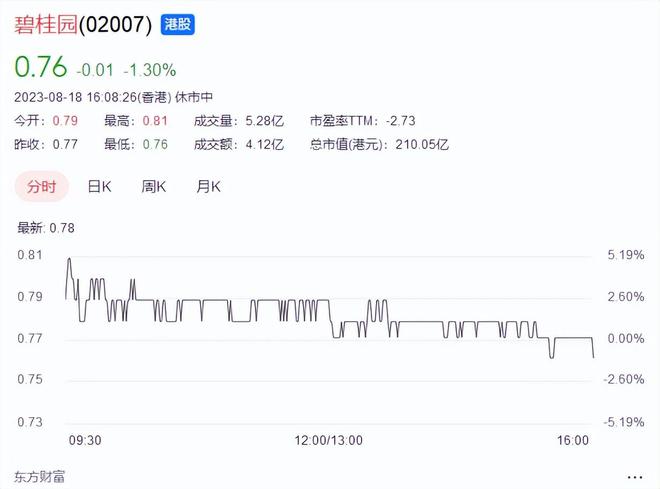Click the 16:00 time axis label
Image resolution: width=660 pixels, height=489 pixels.
573,441
